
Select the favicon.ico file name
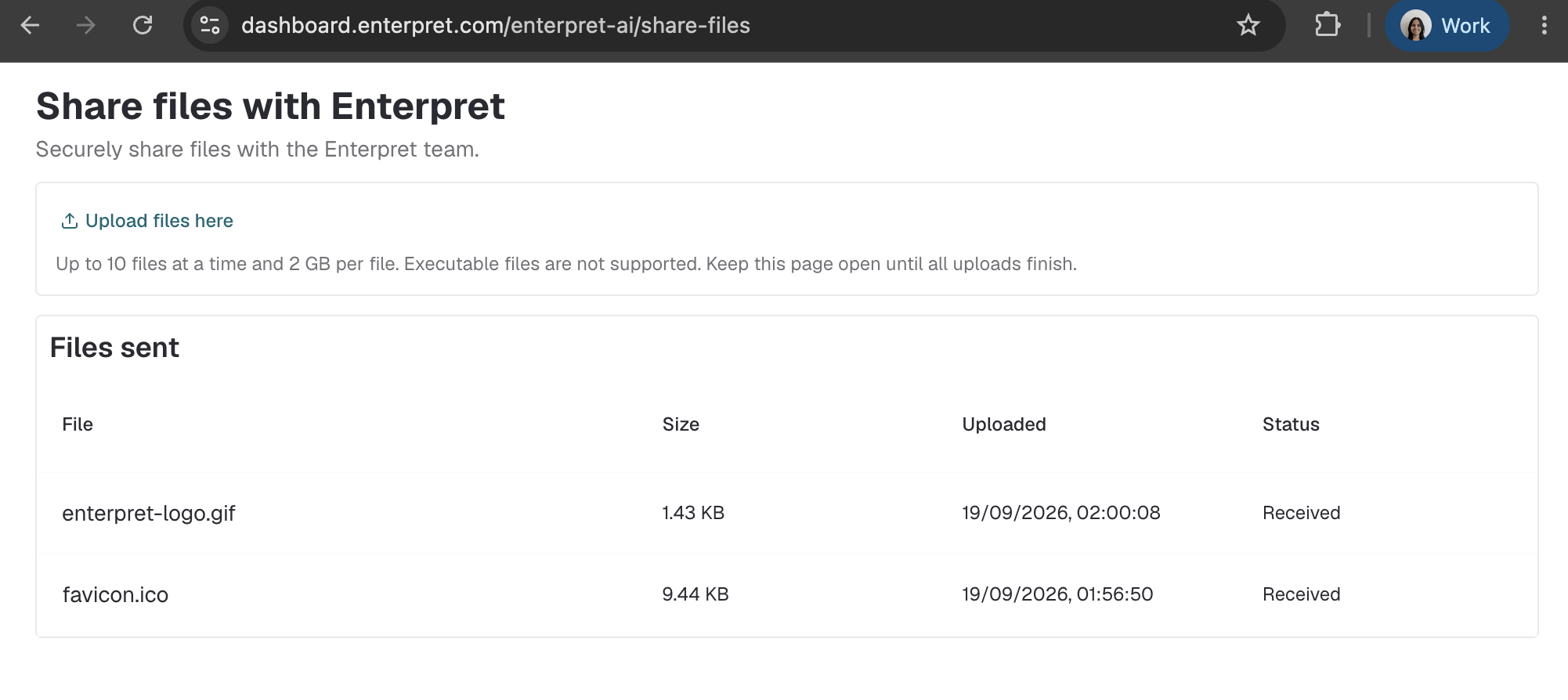tap(115, 595)
